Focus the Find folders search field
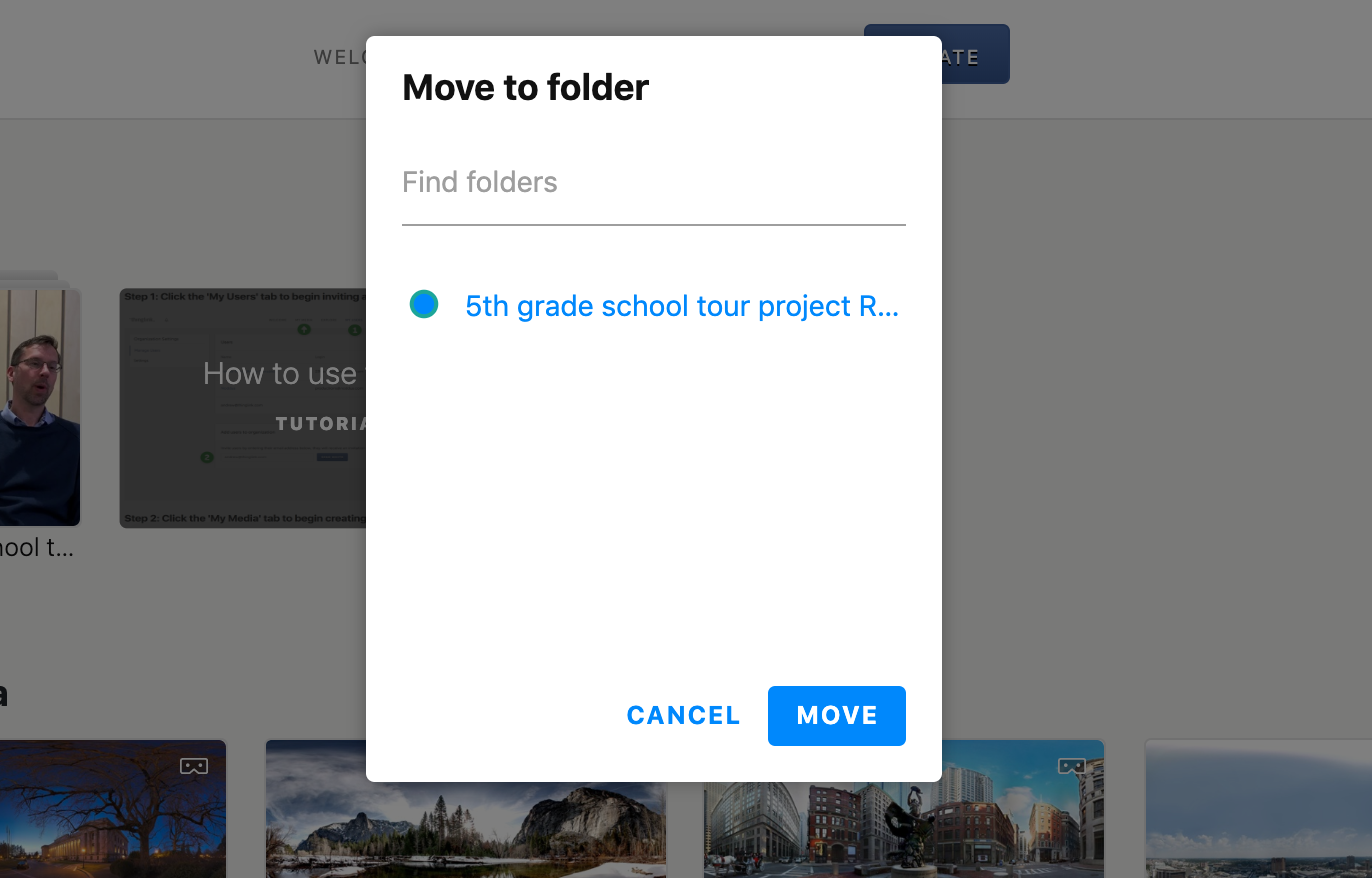This screenshot has height=878, width=1372. point(654,183)
